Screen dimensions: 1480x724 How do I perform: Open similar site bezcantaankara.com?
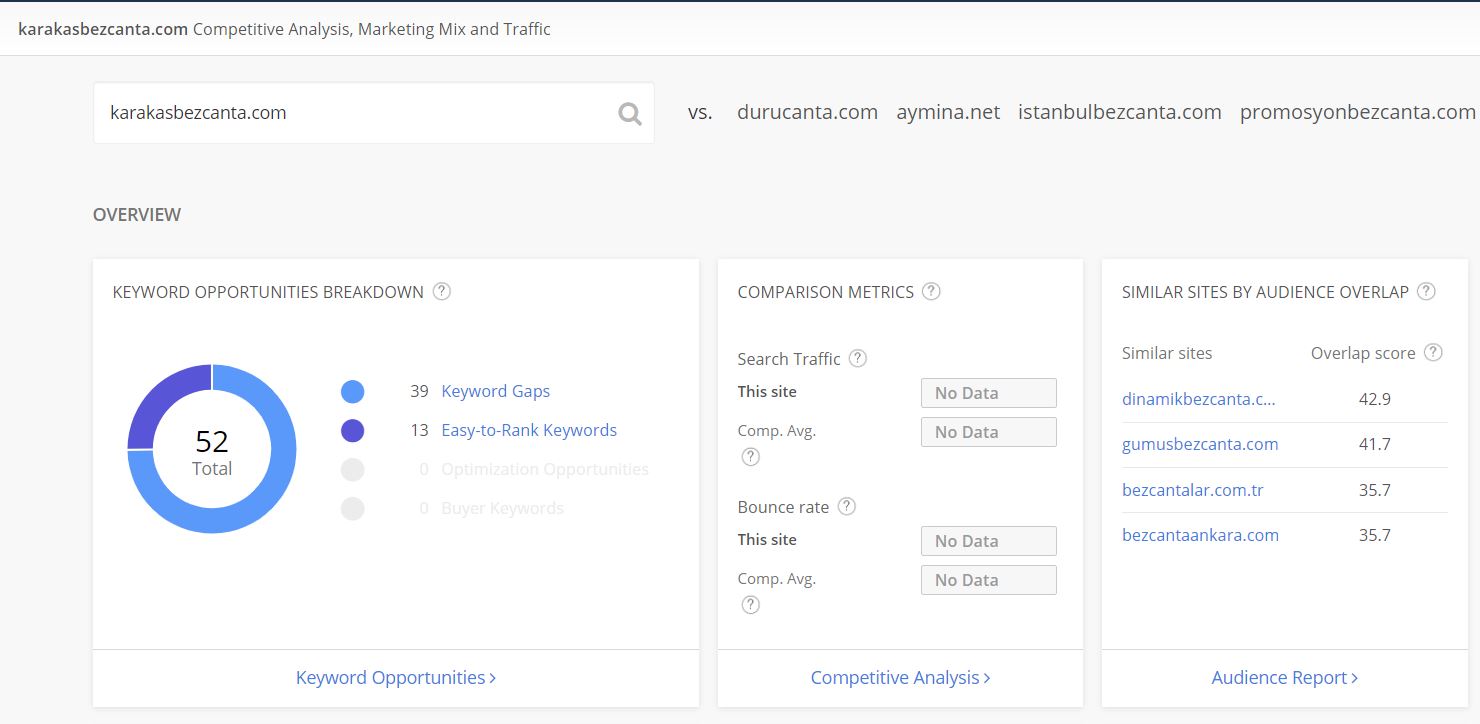click(x=1200, y=535)
